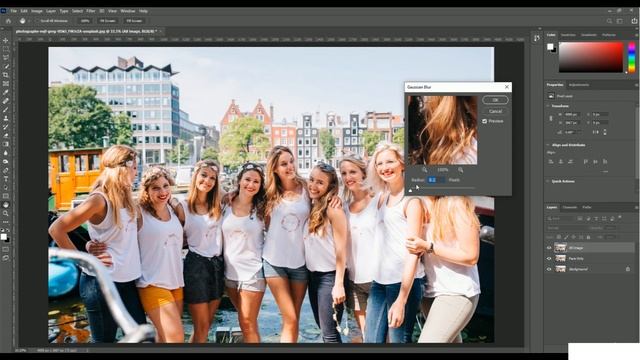Click OK in Gaussian Blur dialog
The height and width of the screenshot is (360, 640).
pos(495,100)
